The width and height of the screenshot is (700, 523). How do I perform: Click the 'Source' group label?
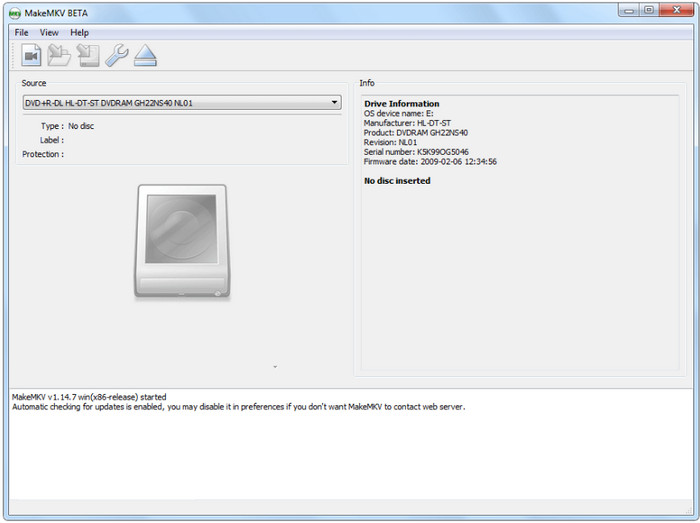click(x=33, y=83)
